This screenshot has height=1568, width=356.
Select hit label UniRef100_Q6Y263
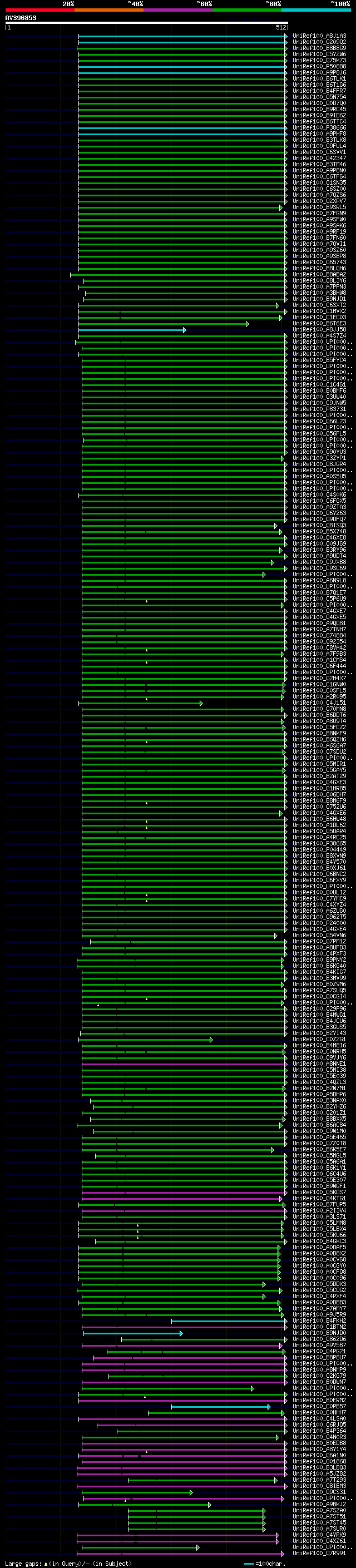pyautogui.click(x=319, y=513)
